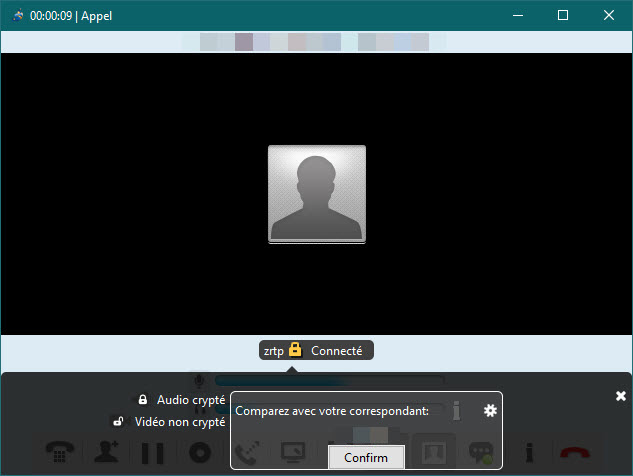Click the transfer call icon
Screen dimensions: 633x476
(x=248, y=453)
